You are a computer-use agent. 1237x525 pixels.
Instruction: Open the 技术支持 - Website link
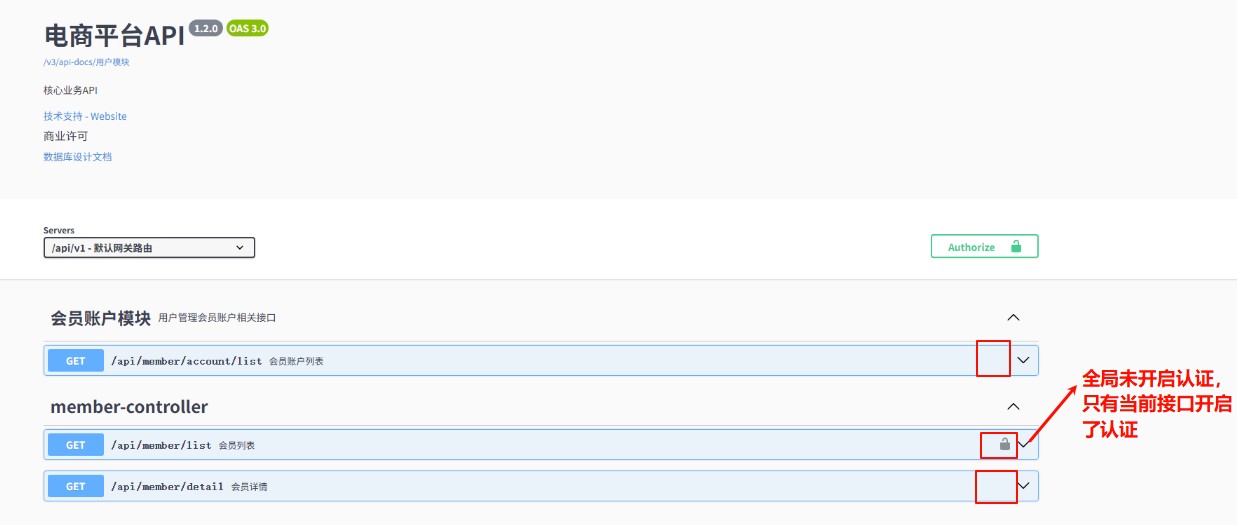click(x=85, y=116)
